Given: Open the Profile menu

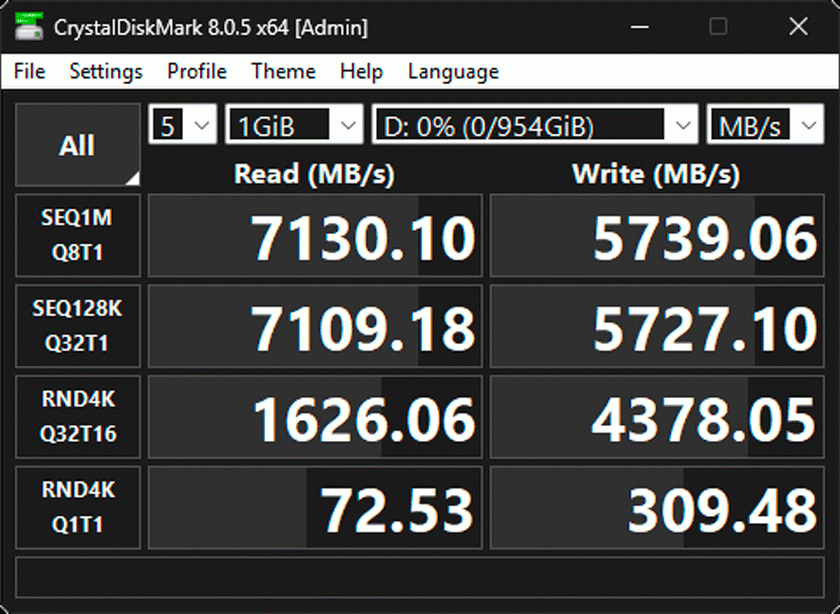Looking at the screenshot, I should [197, 71].
